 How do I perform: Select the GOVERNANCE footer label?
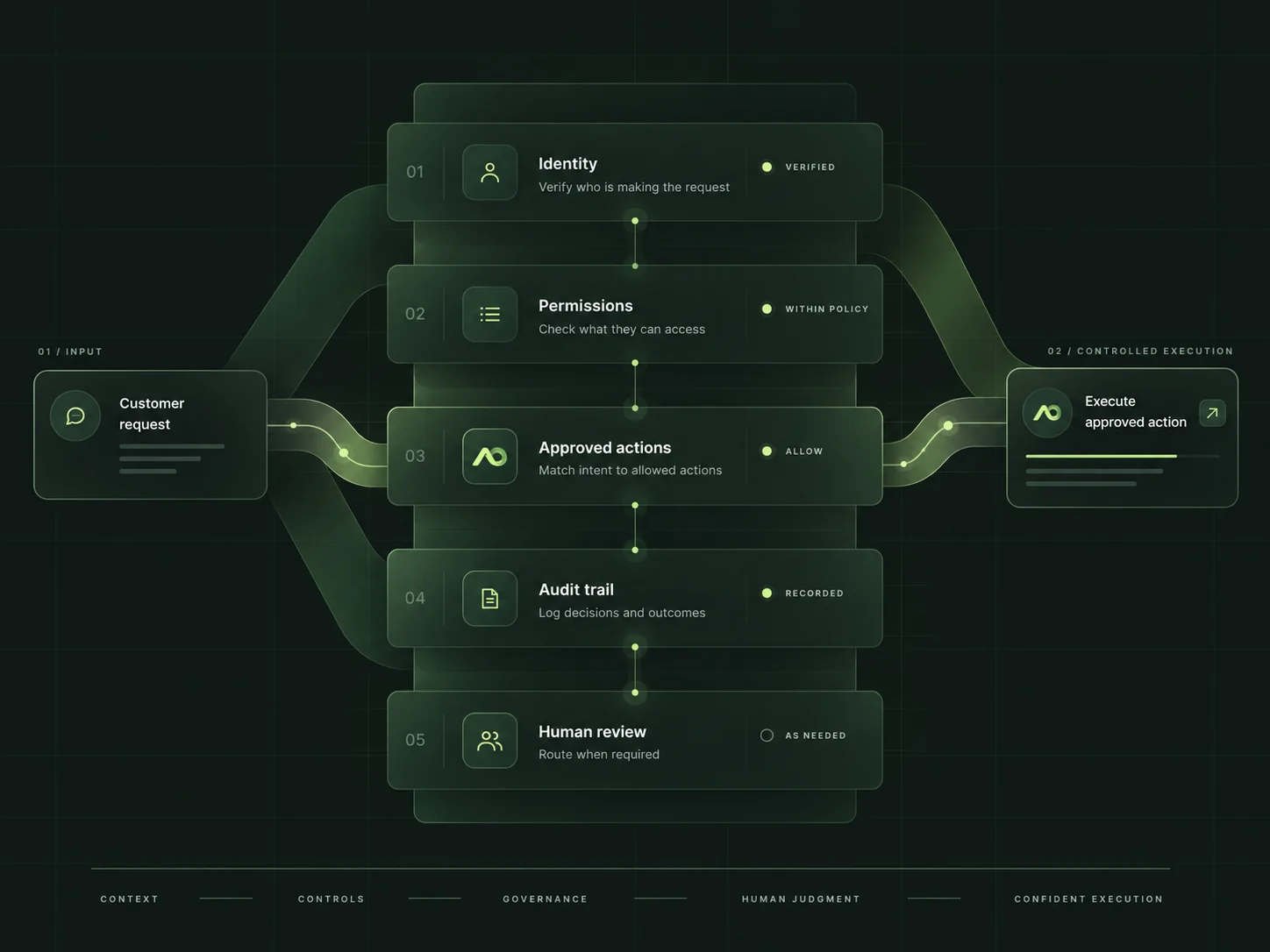pyautogui.click(x=545, y=899)
